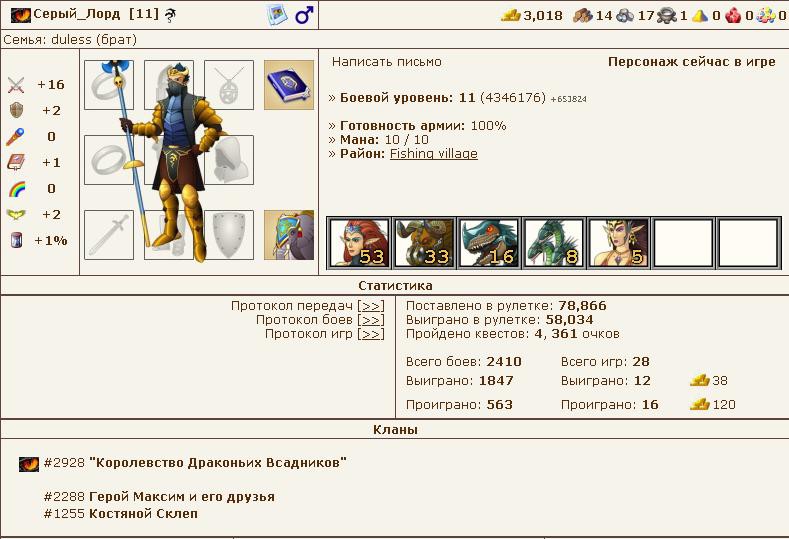Open clan Королевство Драконьих Всадников

218,463
